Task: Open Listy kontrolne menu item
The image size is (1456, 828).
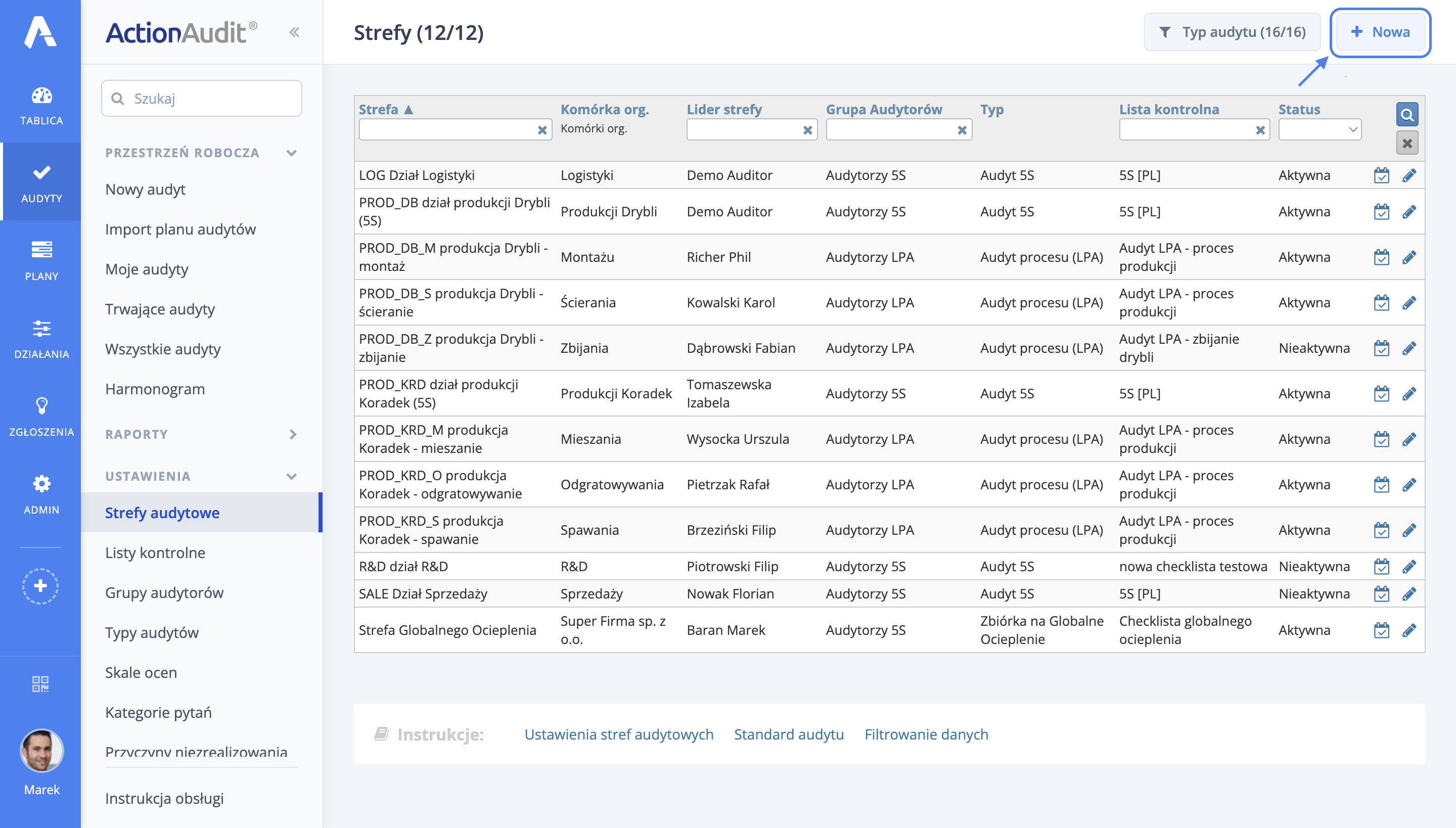Action: 155,552
